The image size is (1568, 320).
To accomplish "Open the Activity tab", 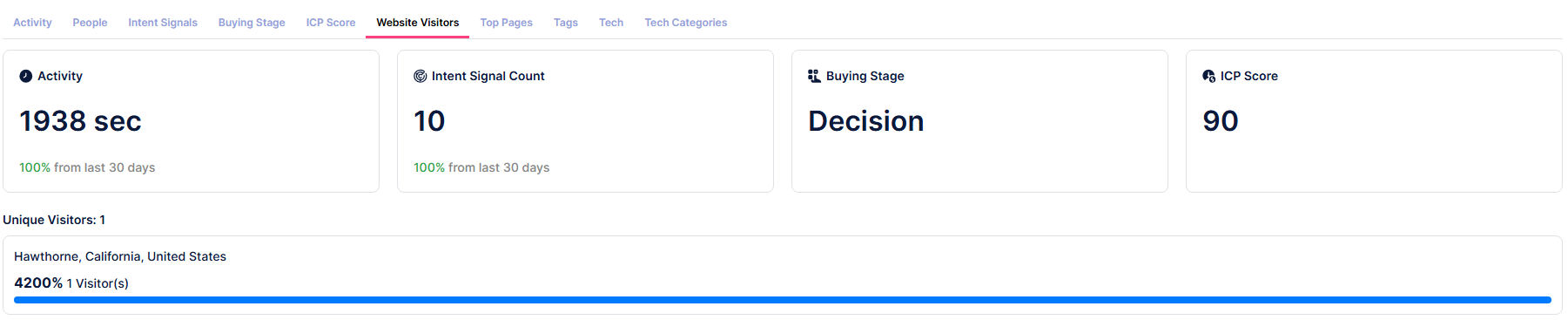I will tap(32, 23).
